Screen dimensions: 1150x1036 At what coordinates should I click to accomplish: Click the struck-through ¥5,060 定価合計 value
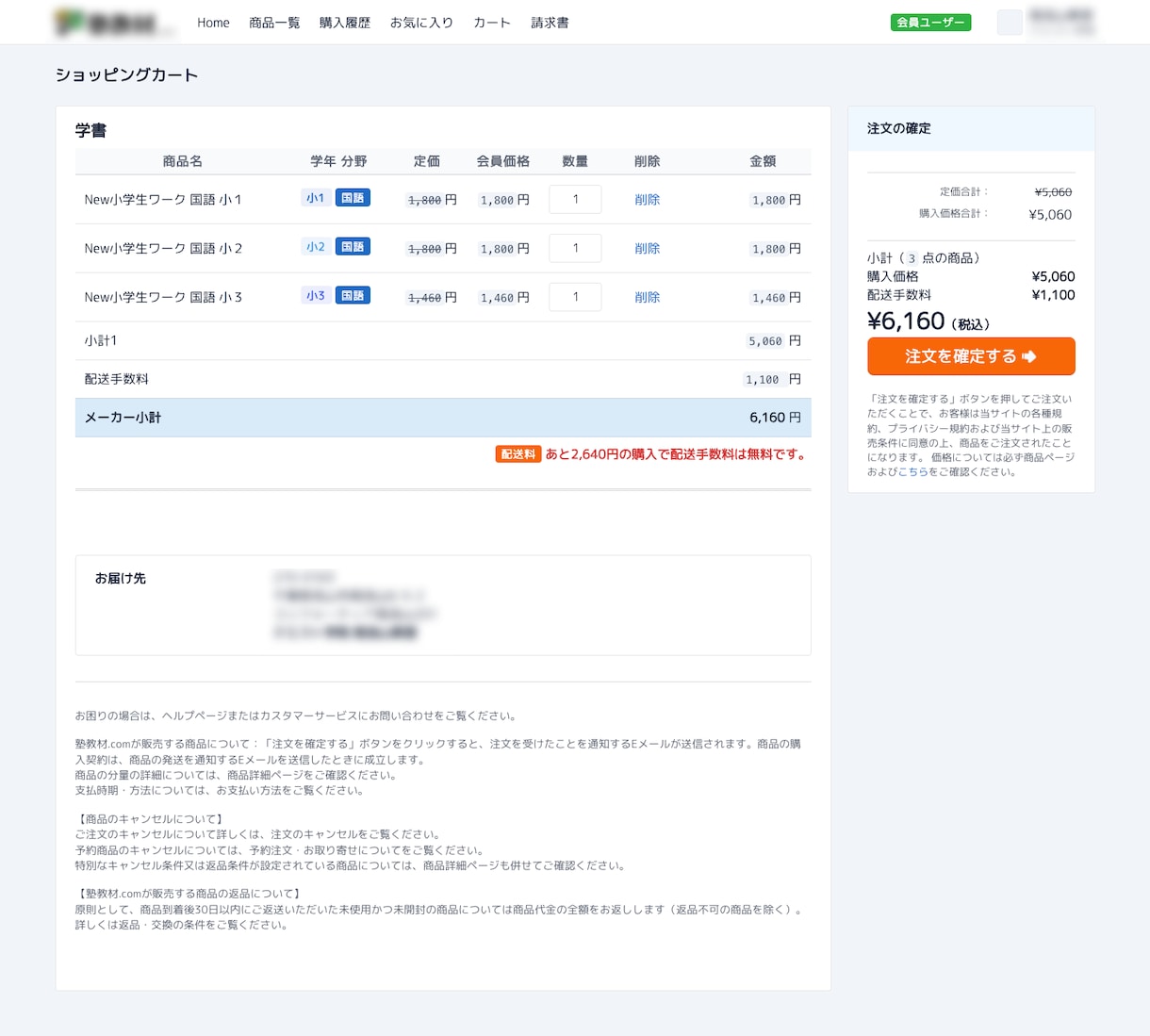point(1053,191)
